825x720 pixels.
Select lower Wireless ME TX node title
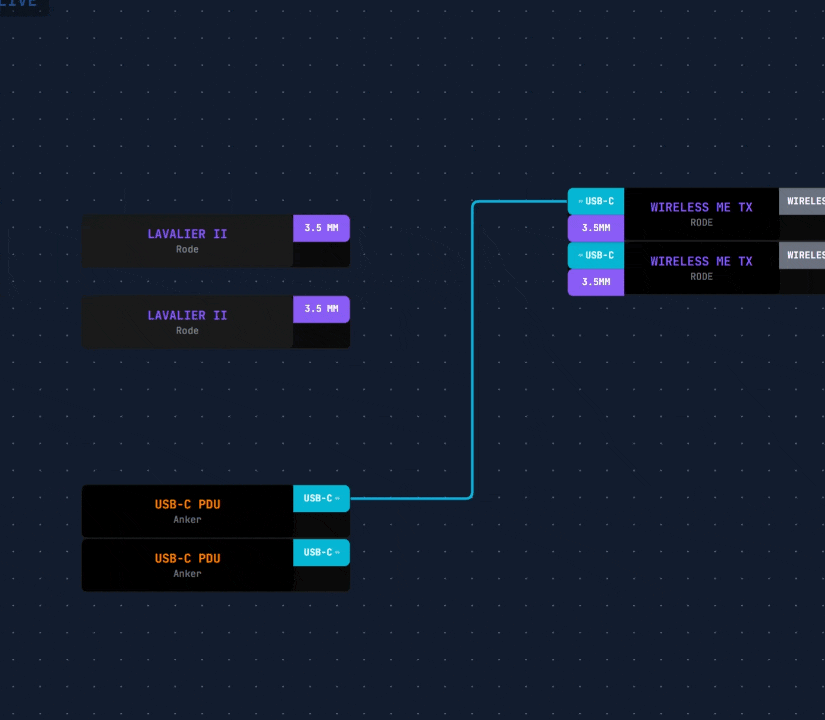coord(701,262)
